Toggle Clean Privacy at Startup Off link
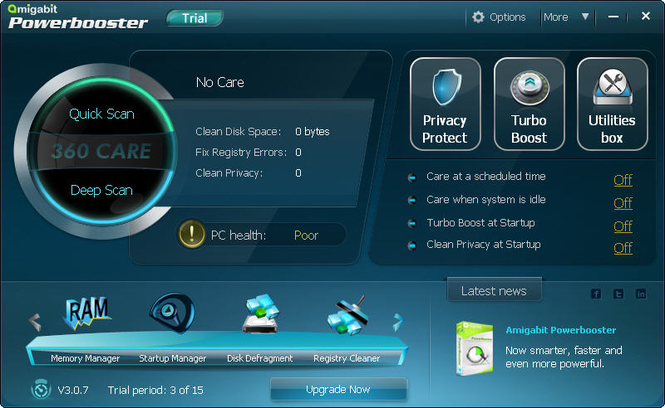665x408 pixels. [x=623, y=248]
